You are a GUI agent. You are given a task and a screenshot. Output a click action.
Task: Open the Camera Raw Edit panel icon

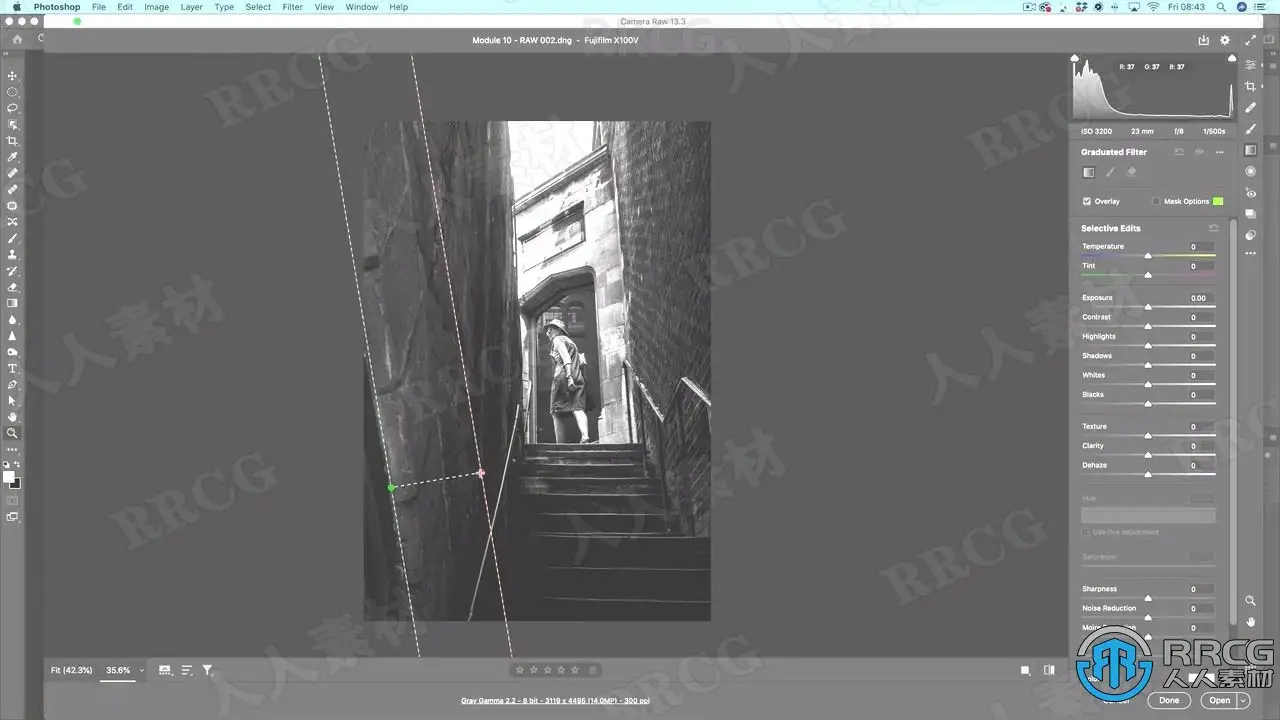tap(1250, 65)
